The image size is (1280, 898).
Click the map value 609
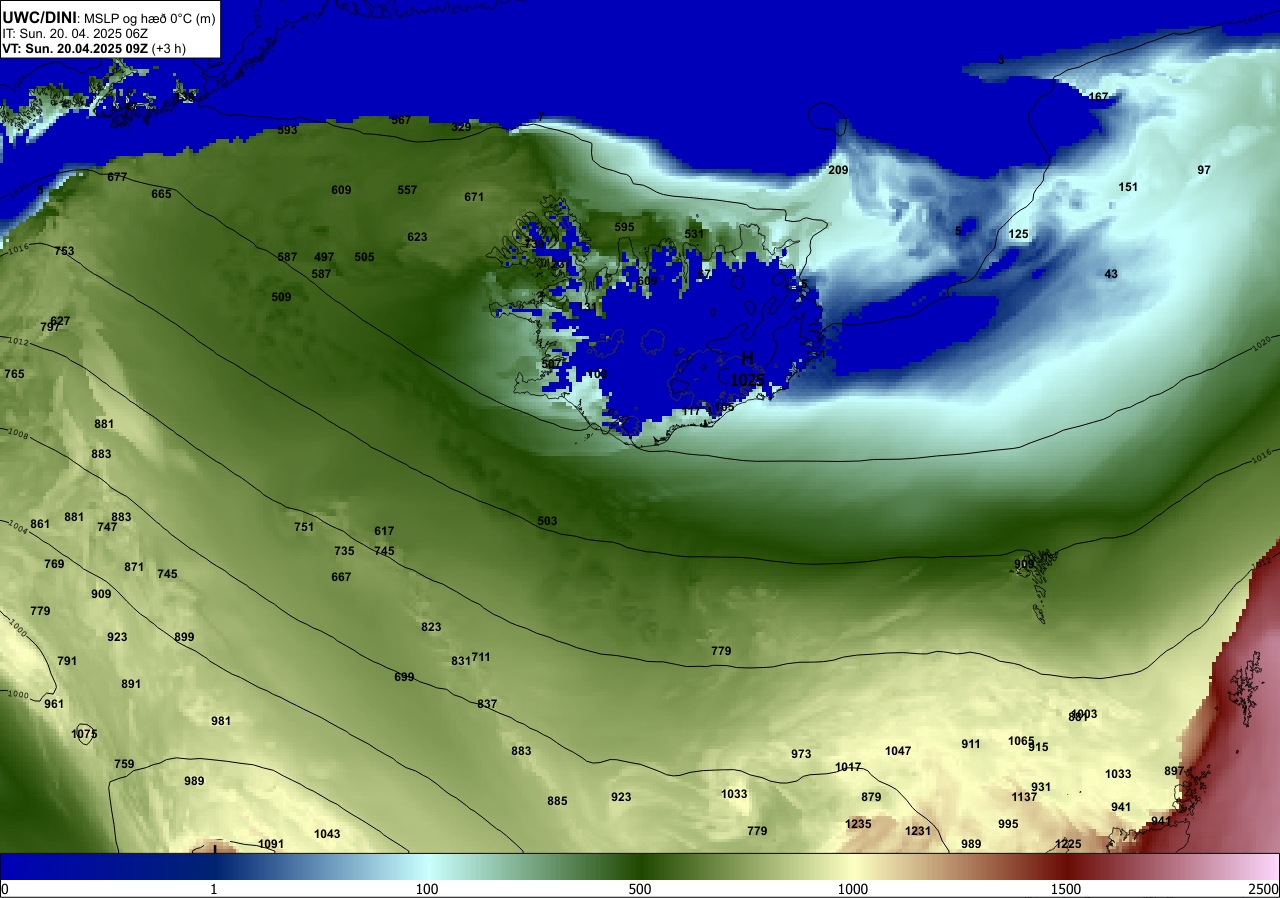(x=341, y=190)
